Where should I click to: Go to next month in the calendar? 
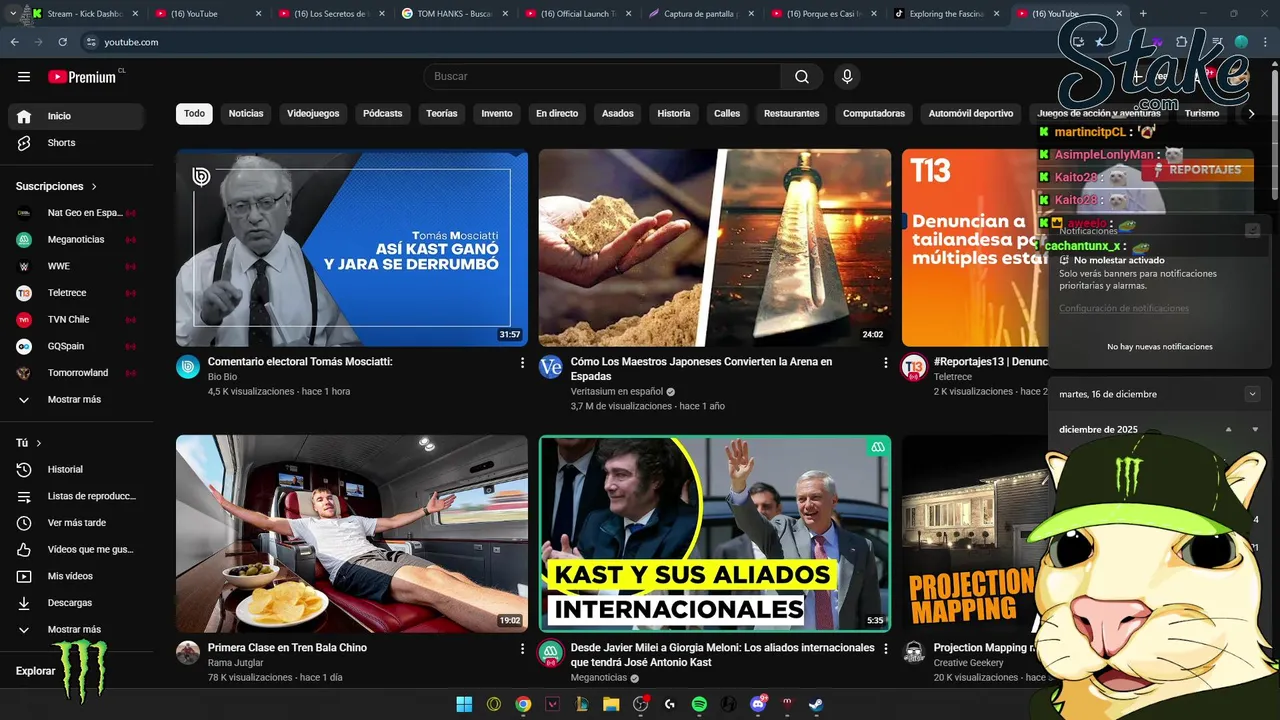pos(1255,430)
